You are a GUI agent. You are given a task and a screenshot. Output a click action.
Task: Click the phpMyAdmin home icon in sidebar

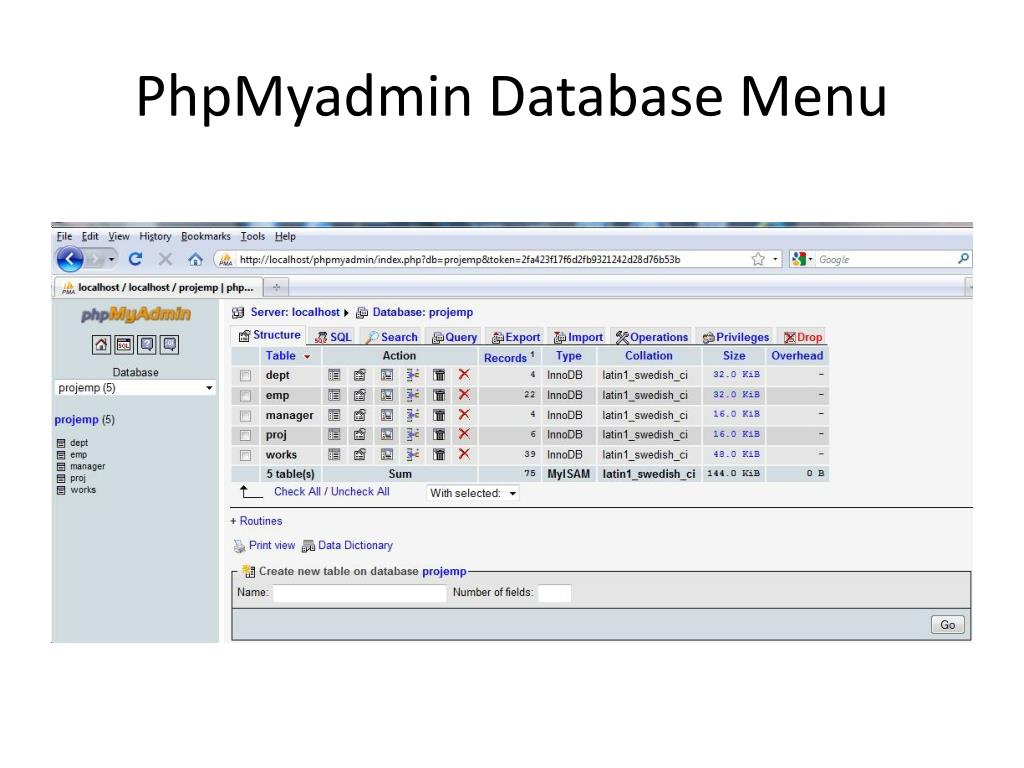point(101,345)
